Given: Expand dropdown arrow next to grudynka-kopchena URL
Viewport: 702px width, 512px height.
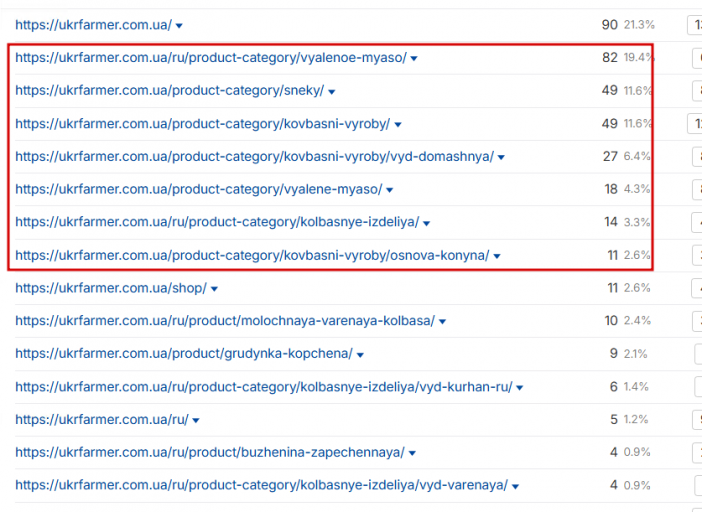Looking at the screenshot, I should point(360,355).
